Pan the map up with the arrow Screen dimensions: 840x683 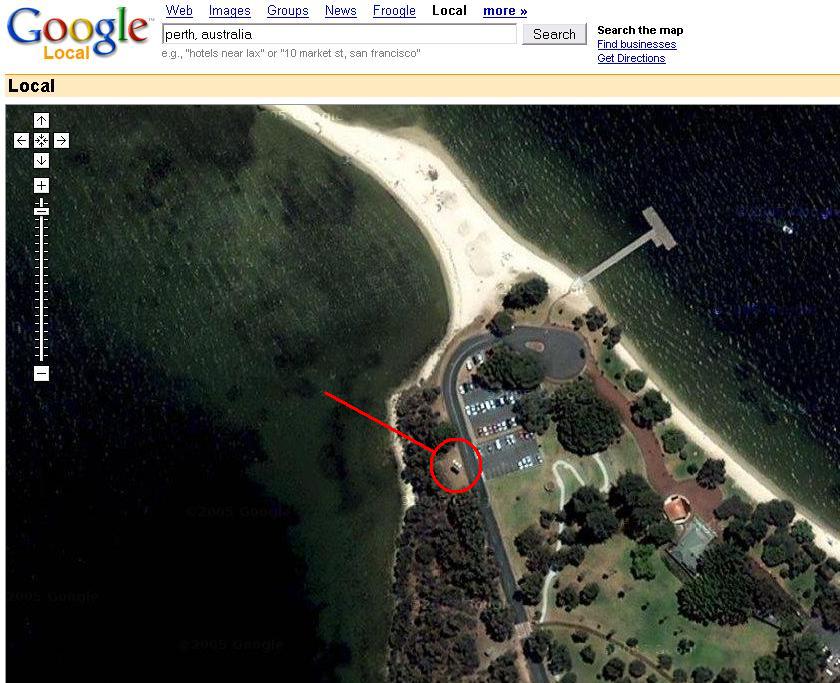[41, 121]
